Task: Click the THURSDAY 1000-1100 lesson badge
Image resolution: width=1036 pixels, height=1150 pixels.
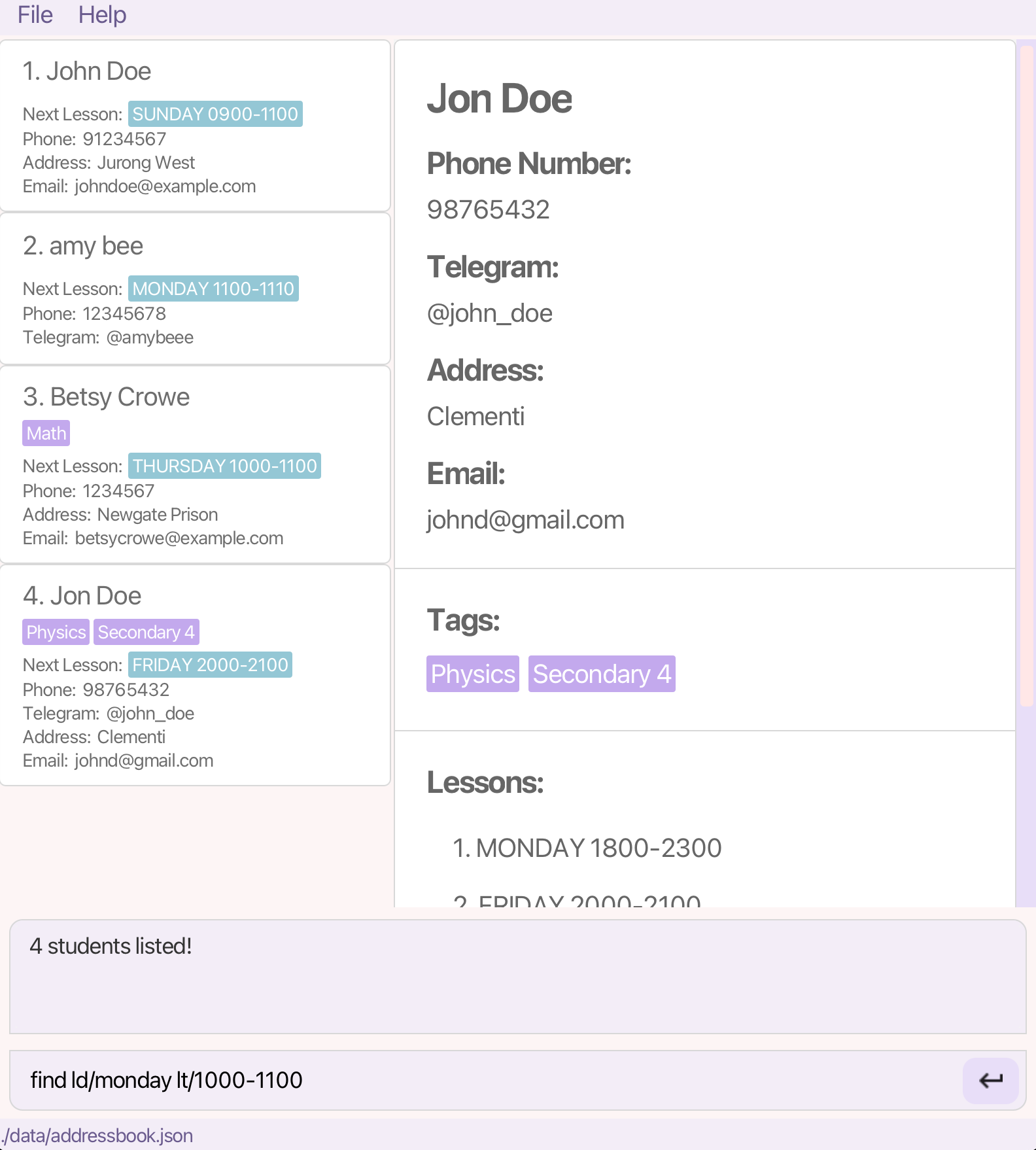Action: (224, 466)
